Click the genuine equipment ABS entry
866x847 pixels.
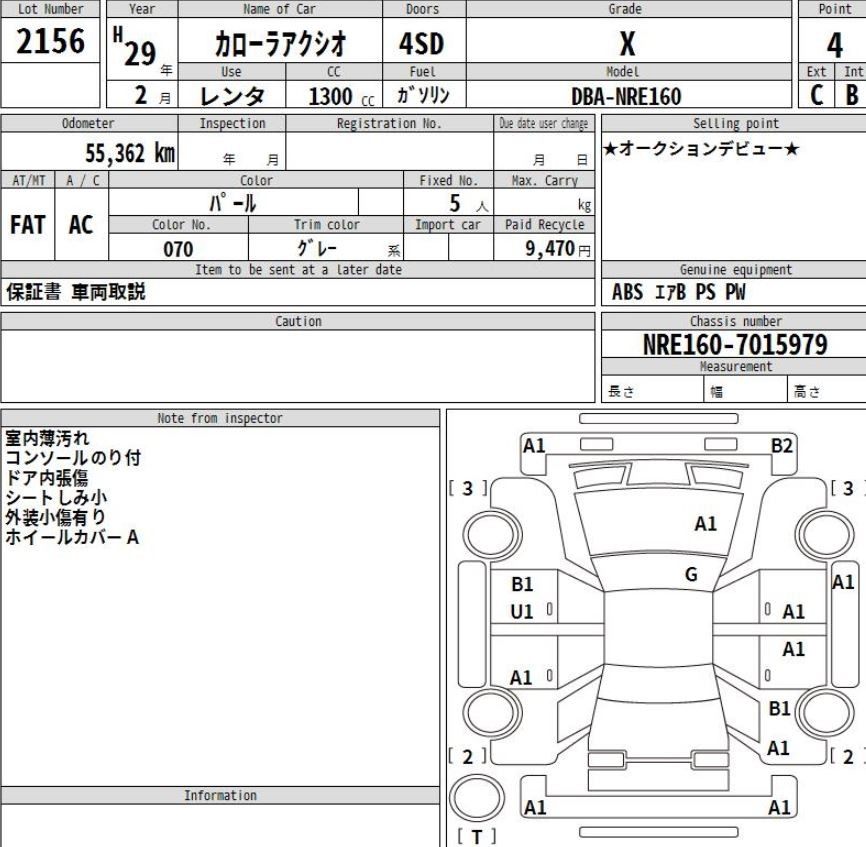629,293
